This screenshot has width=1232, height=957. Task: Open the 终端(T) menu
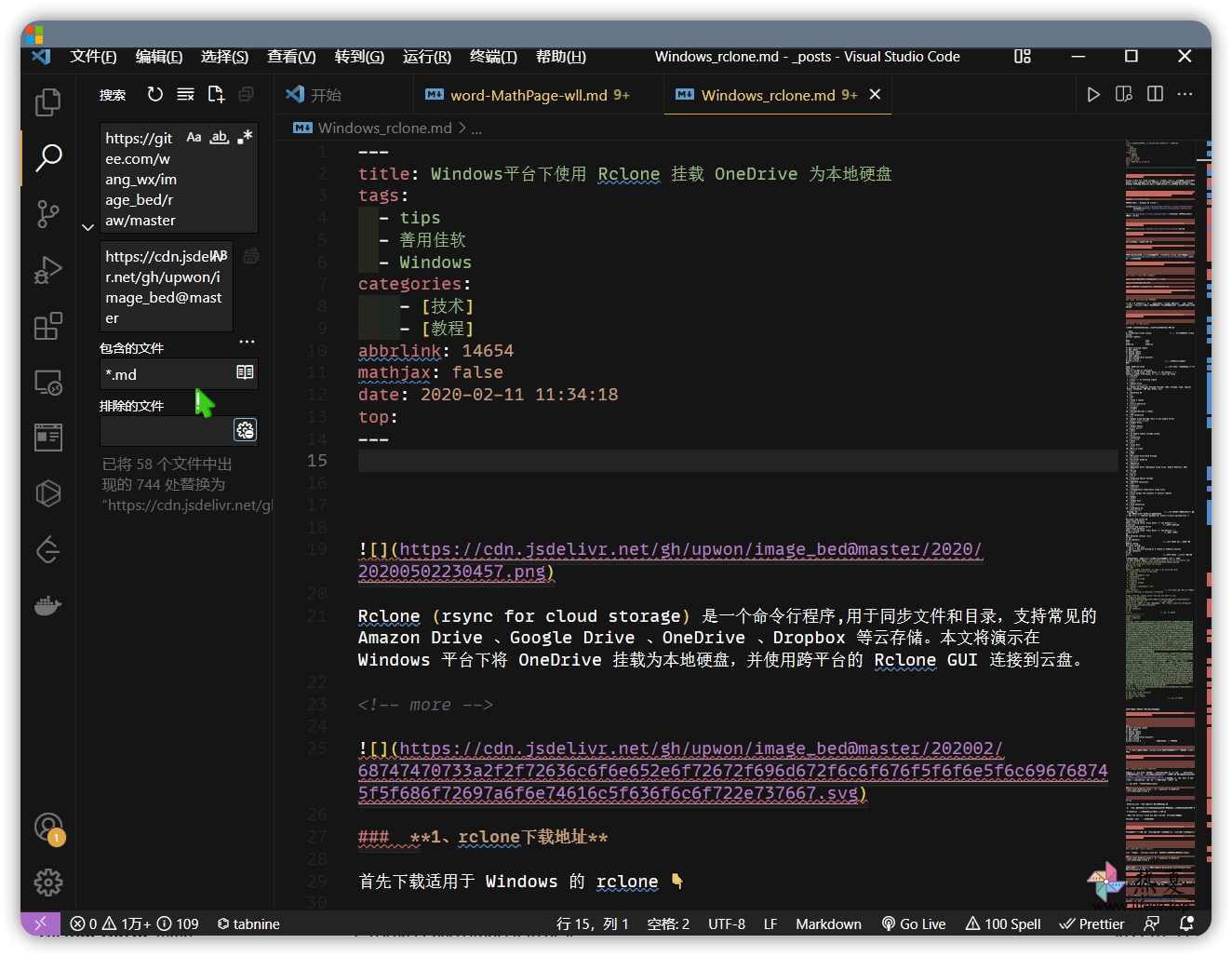493,57
